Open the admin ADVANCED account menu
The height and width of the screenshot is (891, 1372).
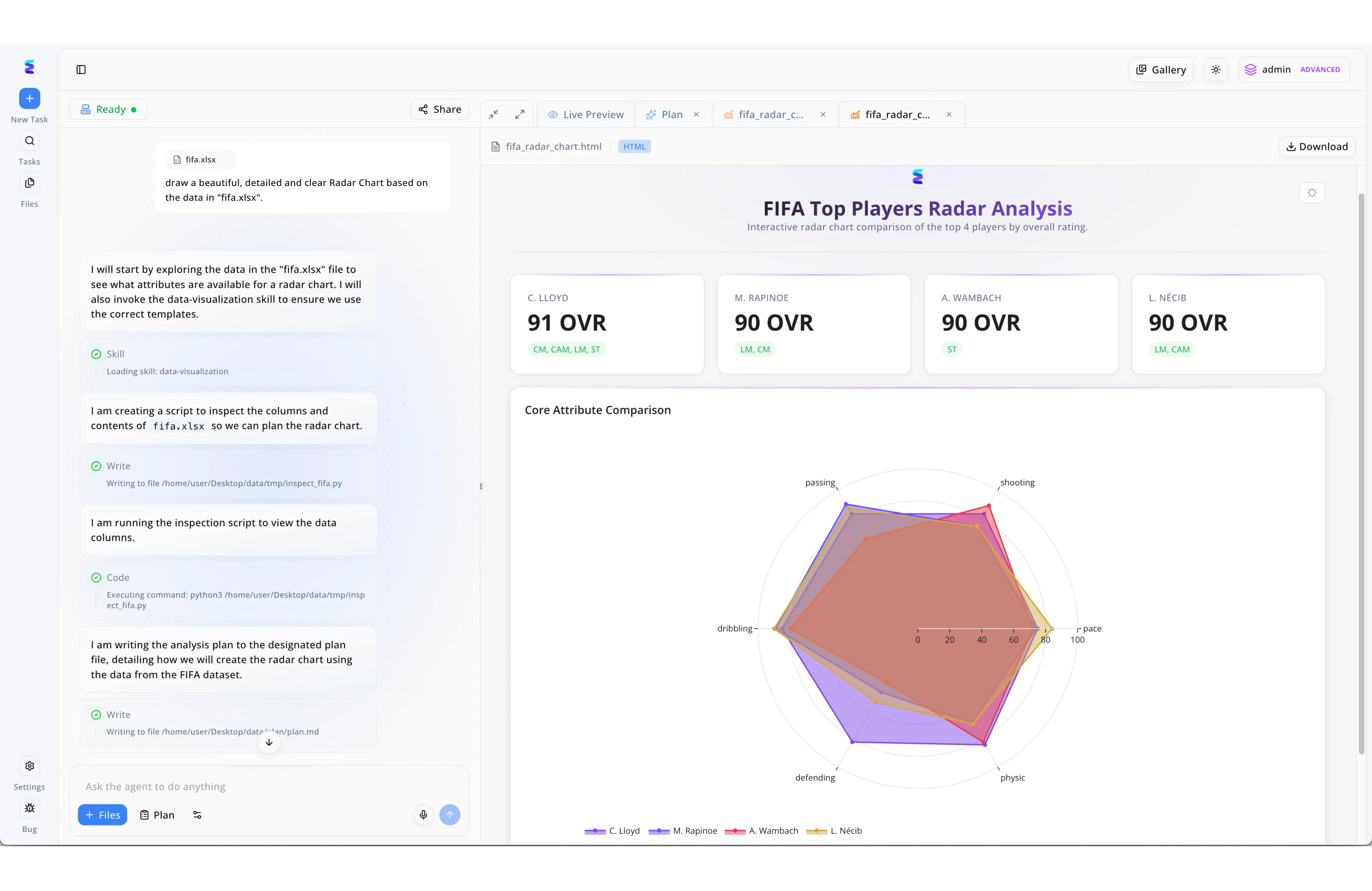pyautogui.click(x=1294, y=69)
